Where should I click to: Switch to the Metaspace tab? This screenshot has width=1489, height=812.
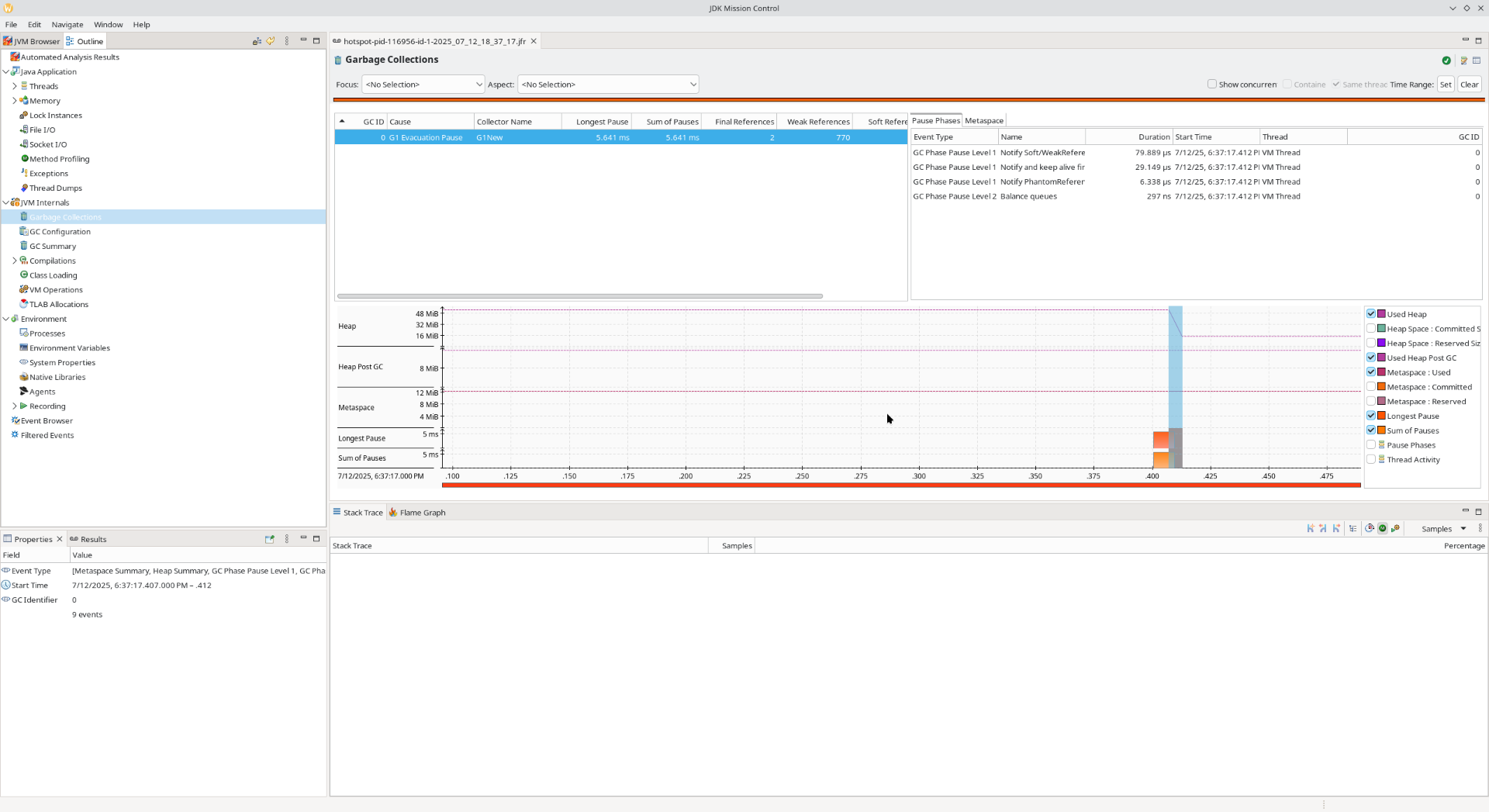(983, 120)
